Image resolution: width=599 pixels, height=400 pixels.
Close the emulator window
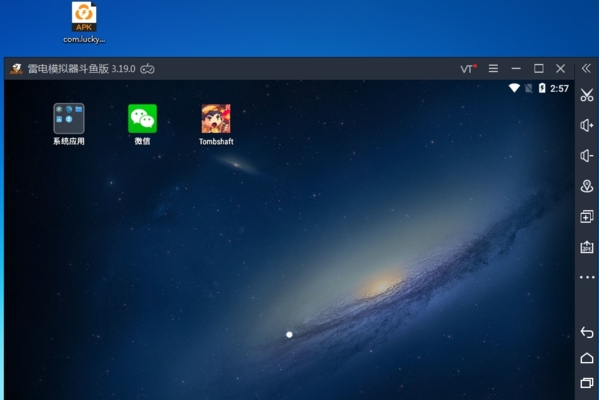point(560,69)
